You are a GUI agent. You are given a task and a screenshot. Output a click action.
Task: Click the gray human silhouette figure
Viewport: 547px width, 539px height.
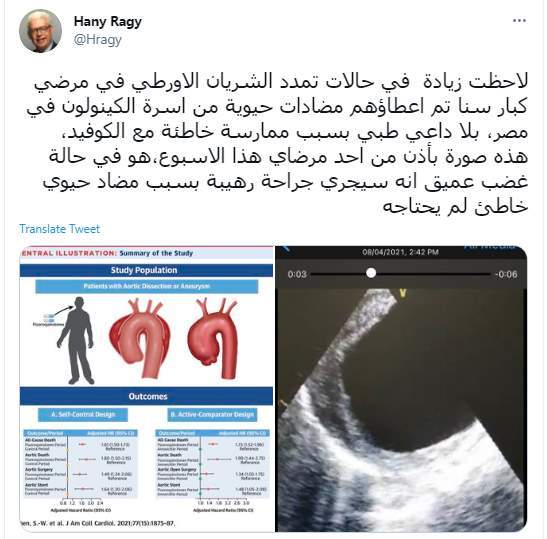pyautogui.click(x=77, y=340)
